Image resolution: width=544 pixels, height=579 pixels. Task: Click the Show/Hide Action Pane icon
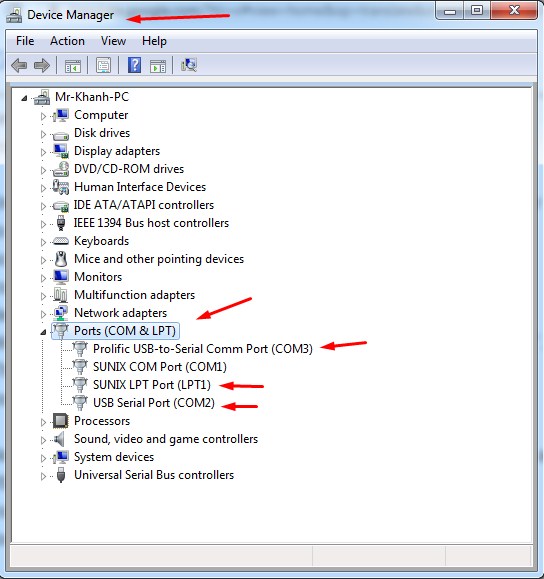(x=158, y=66)
